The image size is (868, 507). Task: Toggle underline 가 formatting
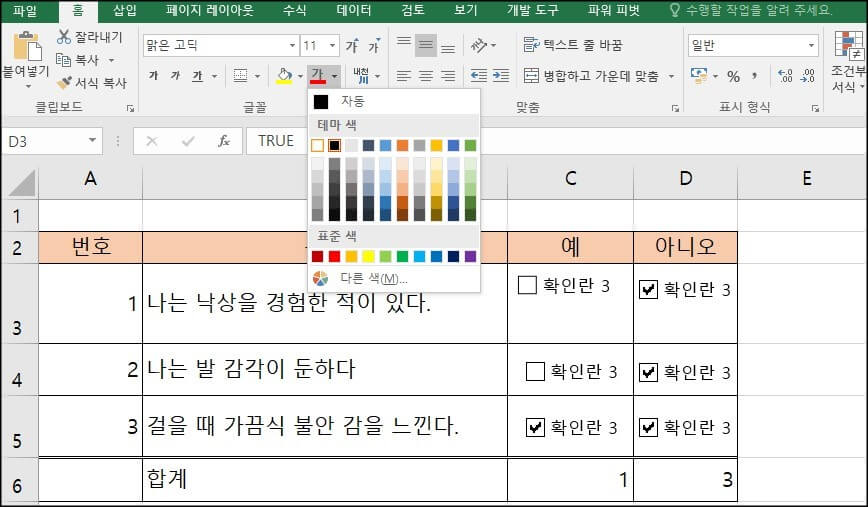[198, 76]
